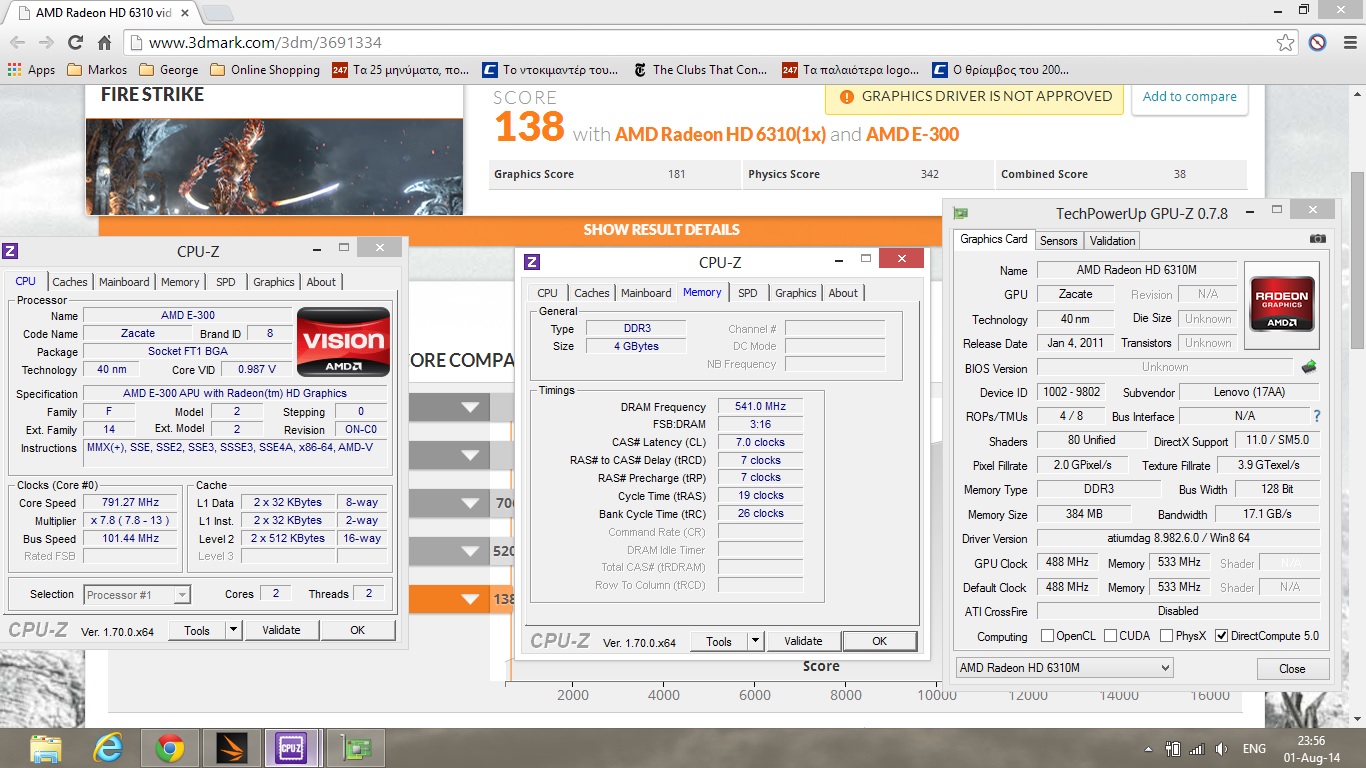
Task: Switch to Caches tab in left CPU-Z
Action: [70, 282]
